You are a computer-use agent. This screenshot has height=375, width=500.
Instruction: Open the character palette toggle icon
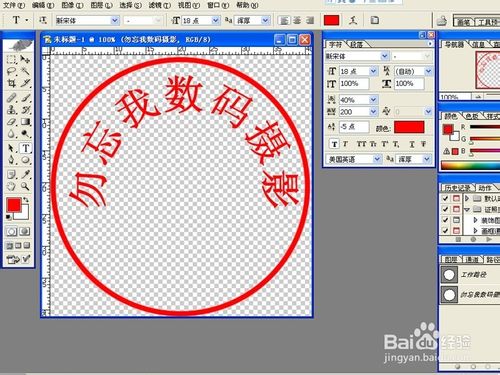pyautogui.click(x=375, y=20)
